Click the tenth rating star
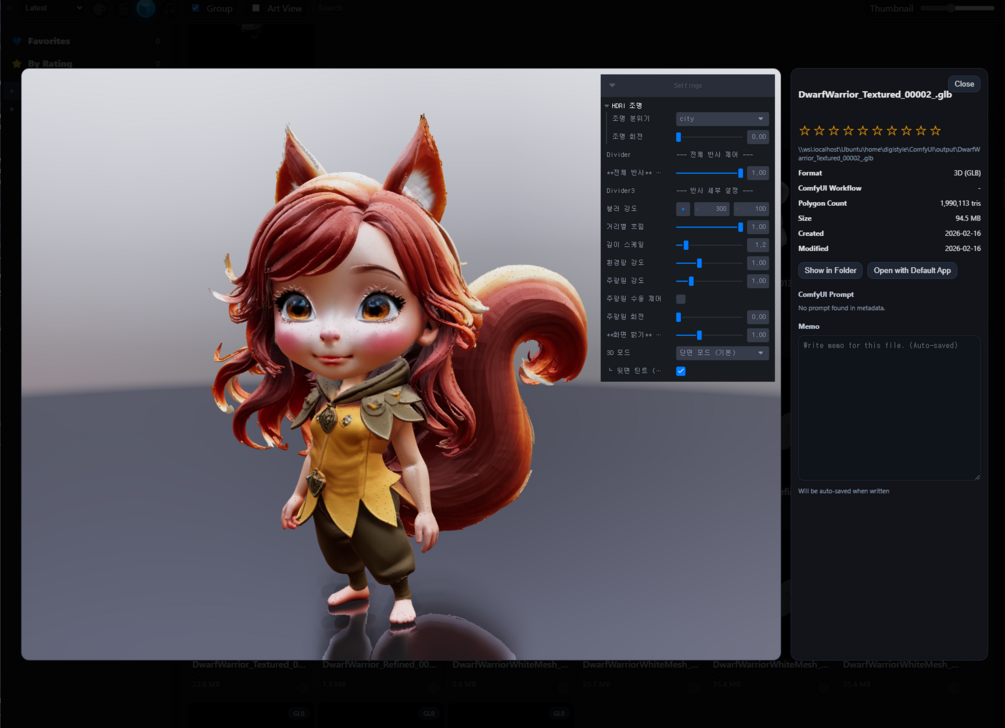The height and width of the screenshot is (728, 1005). coord(936,131)
